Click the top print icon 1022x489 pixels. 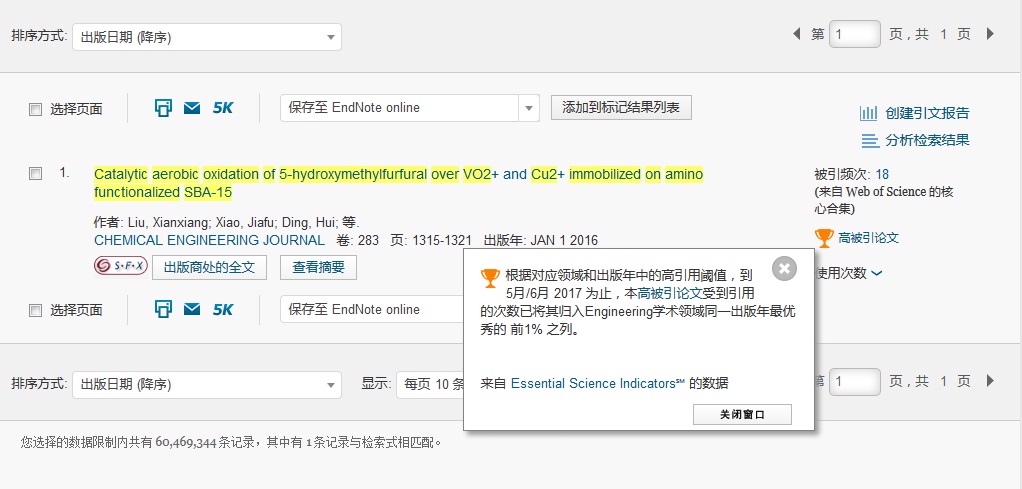click(164, 108)
